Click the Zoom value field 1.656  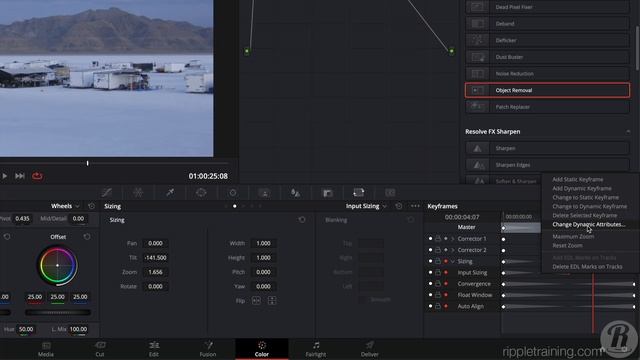[x=155, y=272]
